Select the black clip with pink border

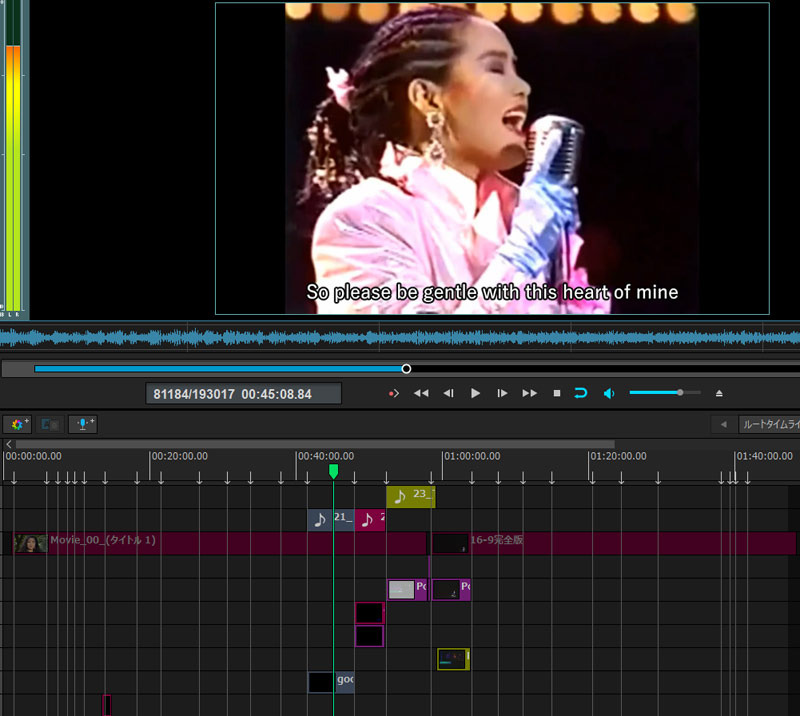369,613
